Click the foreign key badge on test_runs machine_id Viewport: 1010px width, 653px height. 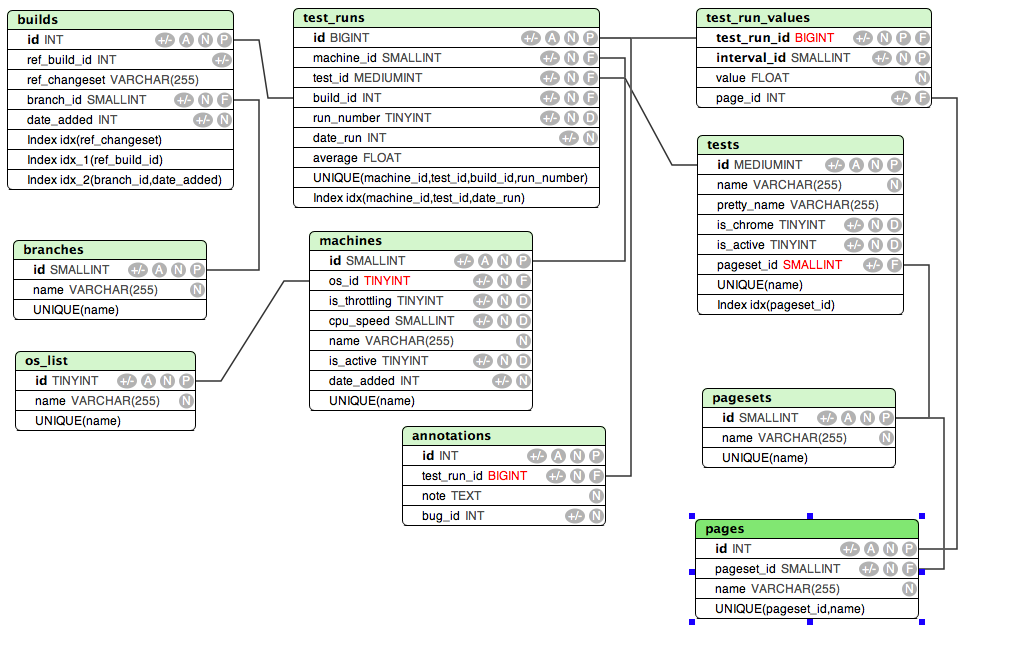point(590,58)
